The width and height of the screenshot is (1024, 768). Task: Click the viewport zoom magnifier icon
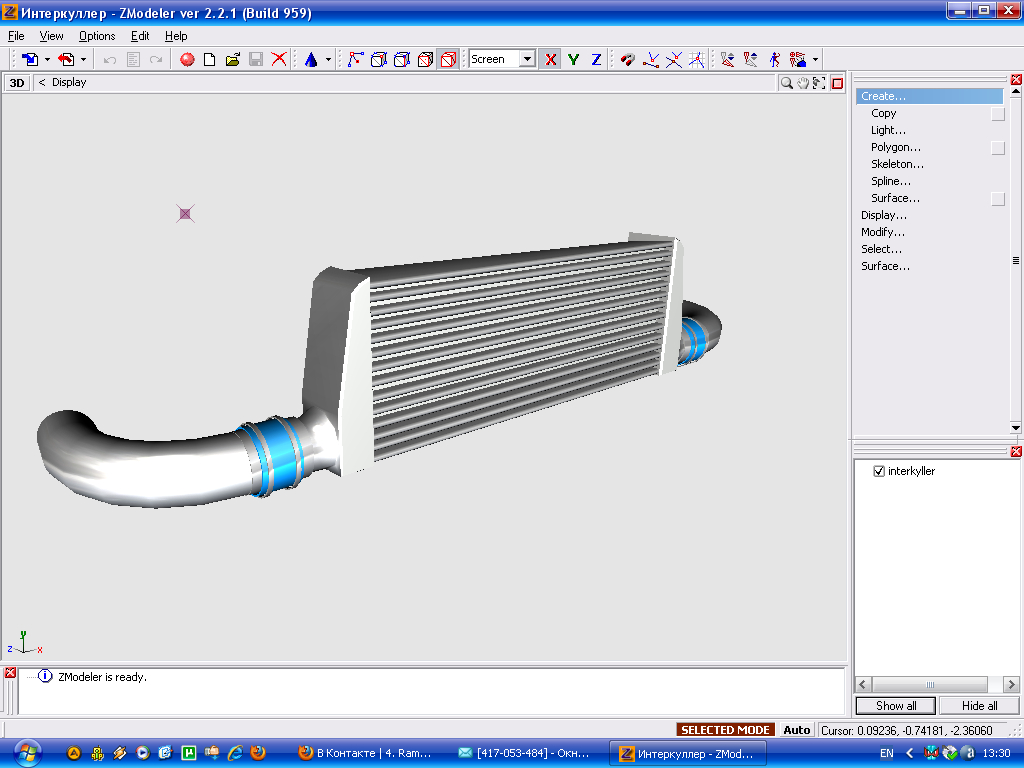click(x=787, y=83)
